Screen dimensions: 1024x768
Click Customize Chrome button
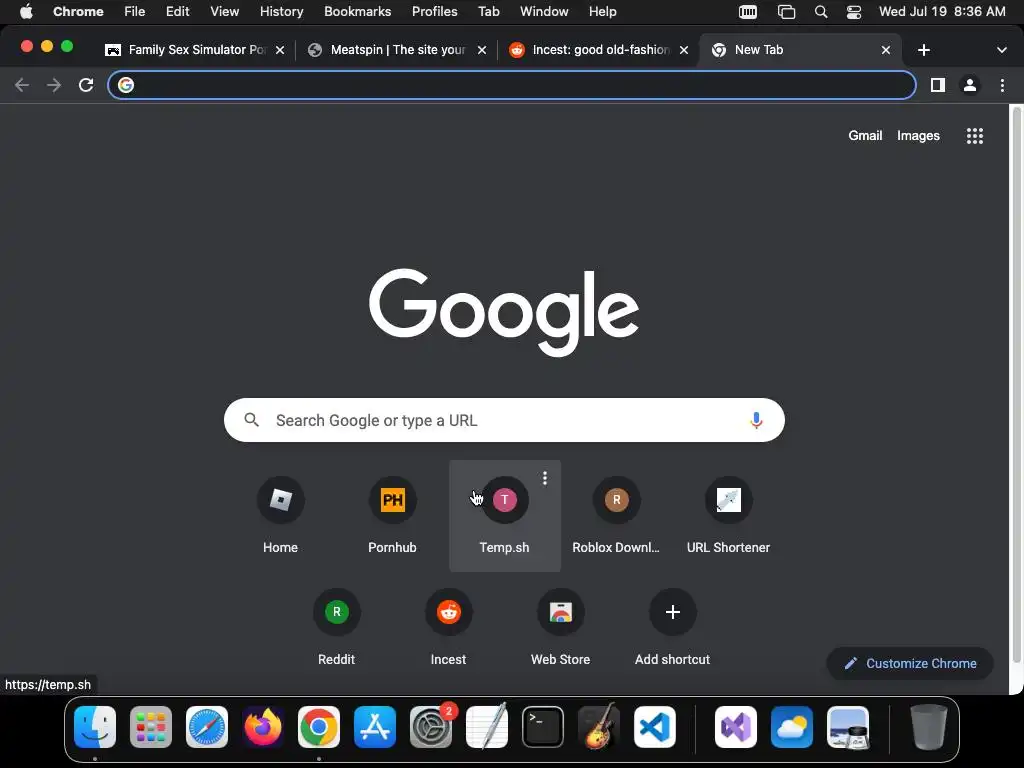[x=910, y=664]
